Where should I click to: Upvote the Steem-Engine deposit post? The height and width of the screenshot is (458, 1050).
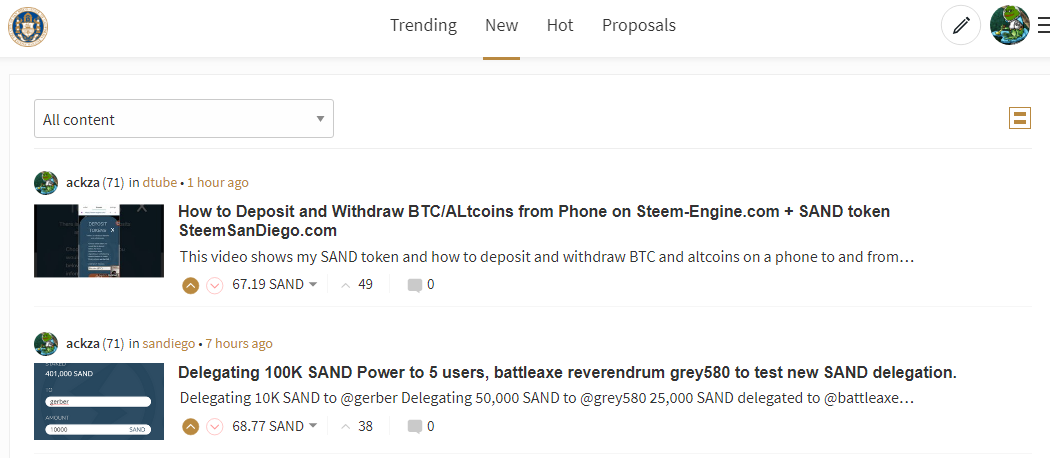pos(191,285)
